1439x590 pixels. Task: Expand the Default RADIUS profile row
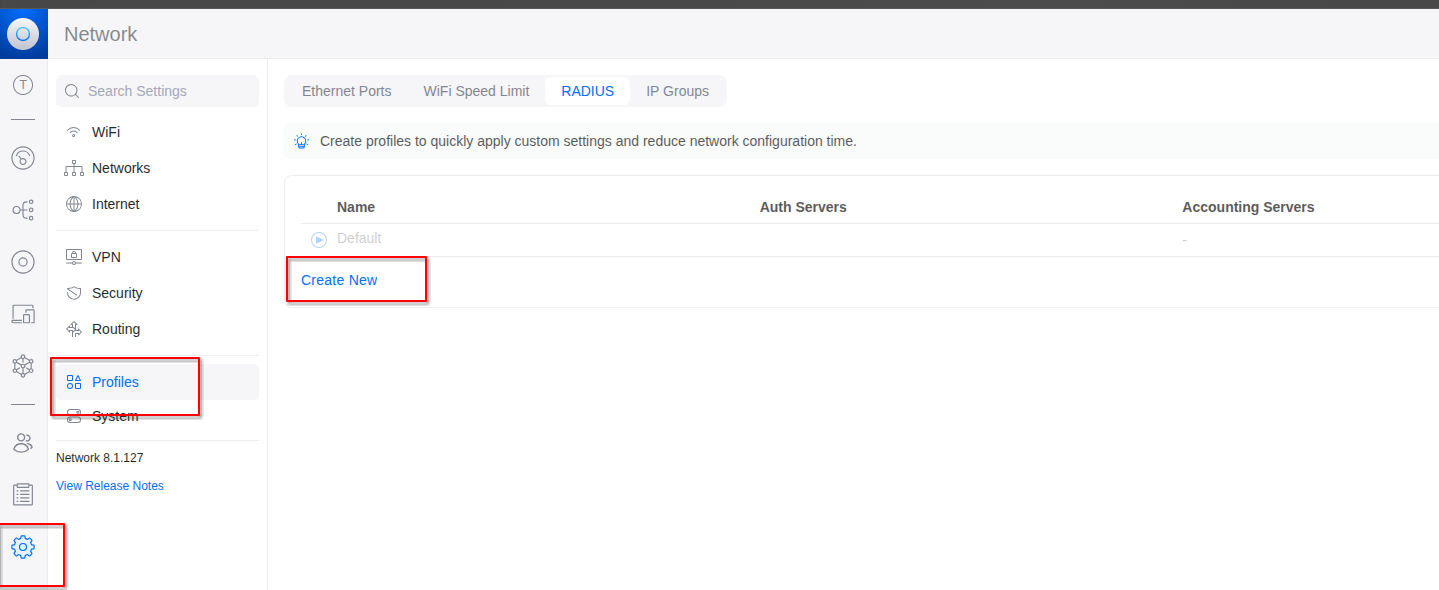(319, 239)
